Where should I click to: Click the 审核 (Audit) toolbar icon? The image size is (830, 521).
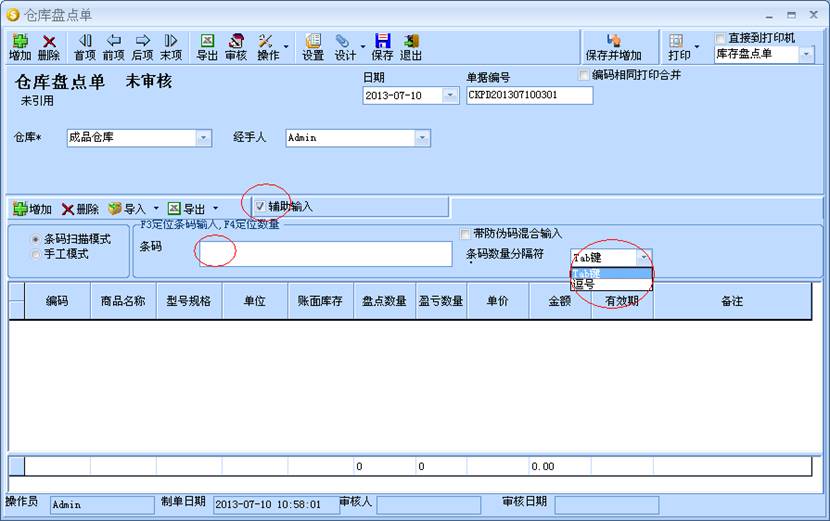tap(236, 46)
